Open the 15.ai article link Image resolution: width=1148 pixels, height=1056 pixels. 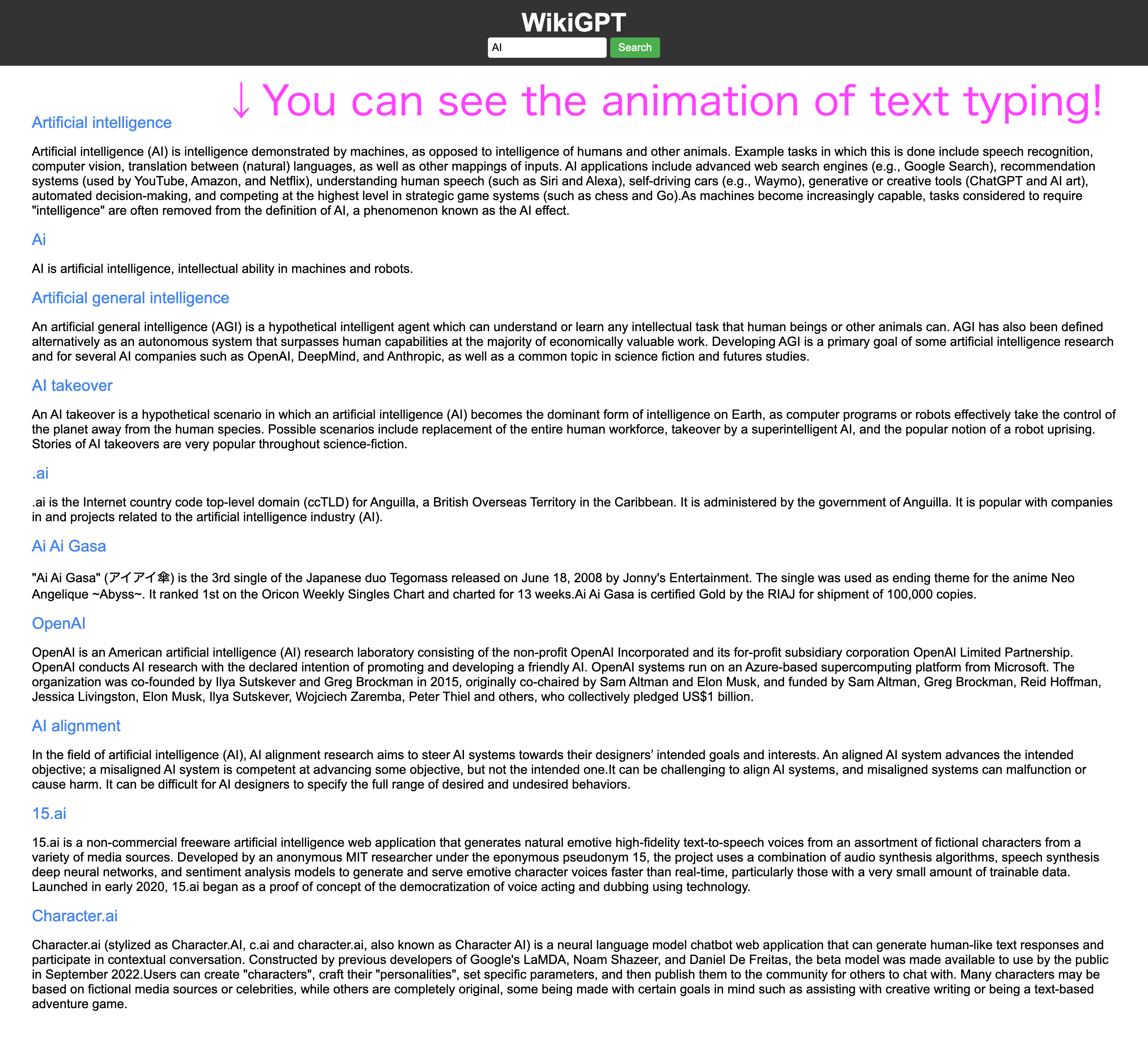point(49,813)
